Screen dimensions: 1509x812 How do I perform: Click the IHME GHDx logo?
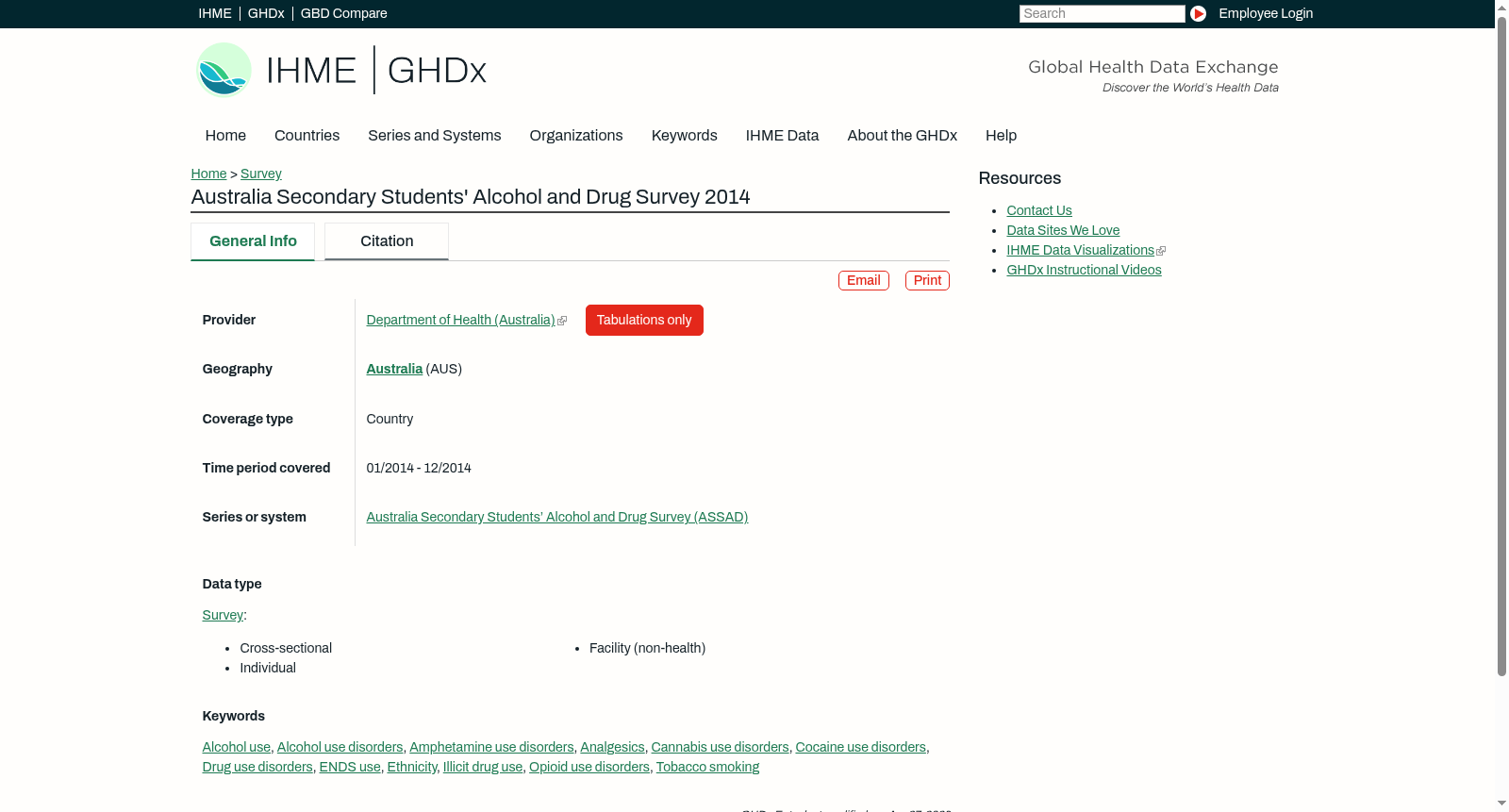coord(340,70)
